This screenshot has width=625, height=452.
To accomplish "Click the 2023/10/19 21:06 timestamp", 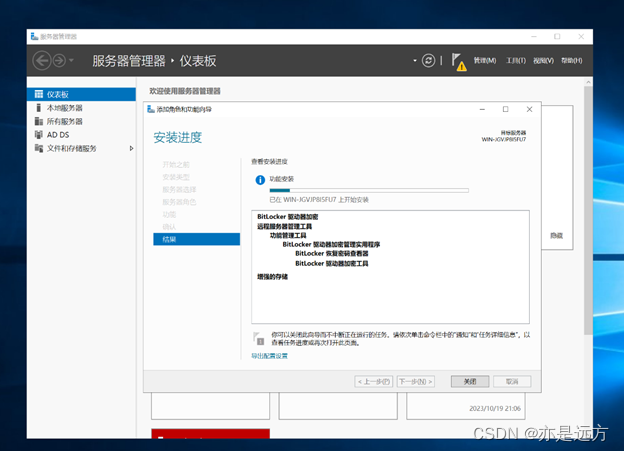I will [495, 409].
